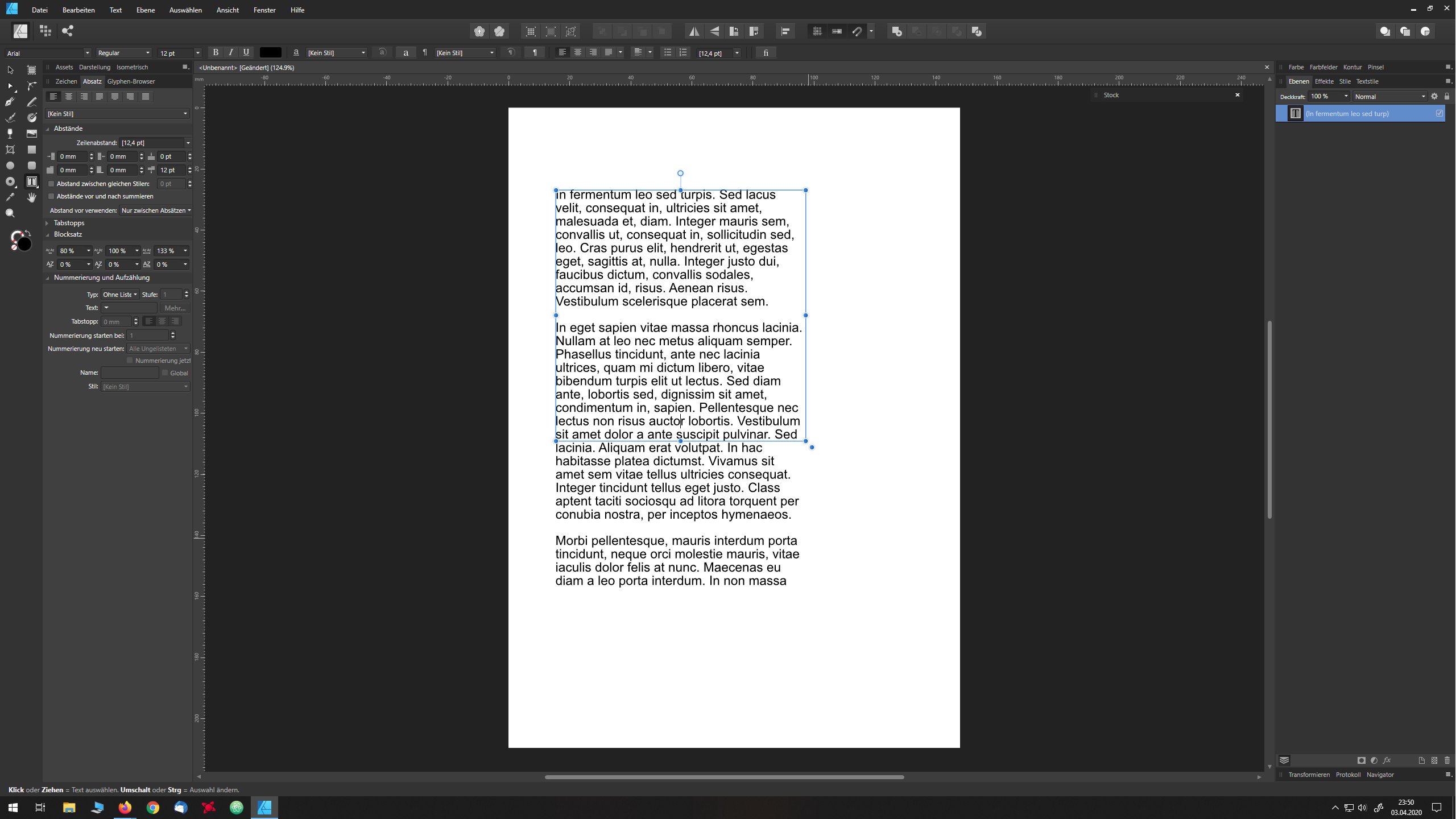Click the 'Mehr...' button
This screenshot has width=1456, height=819.
tap(175, 308)
